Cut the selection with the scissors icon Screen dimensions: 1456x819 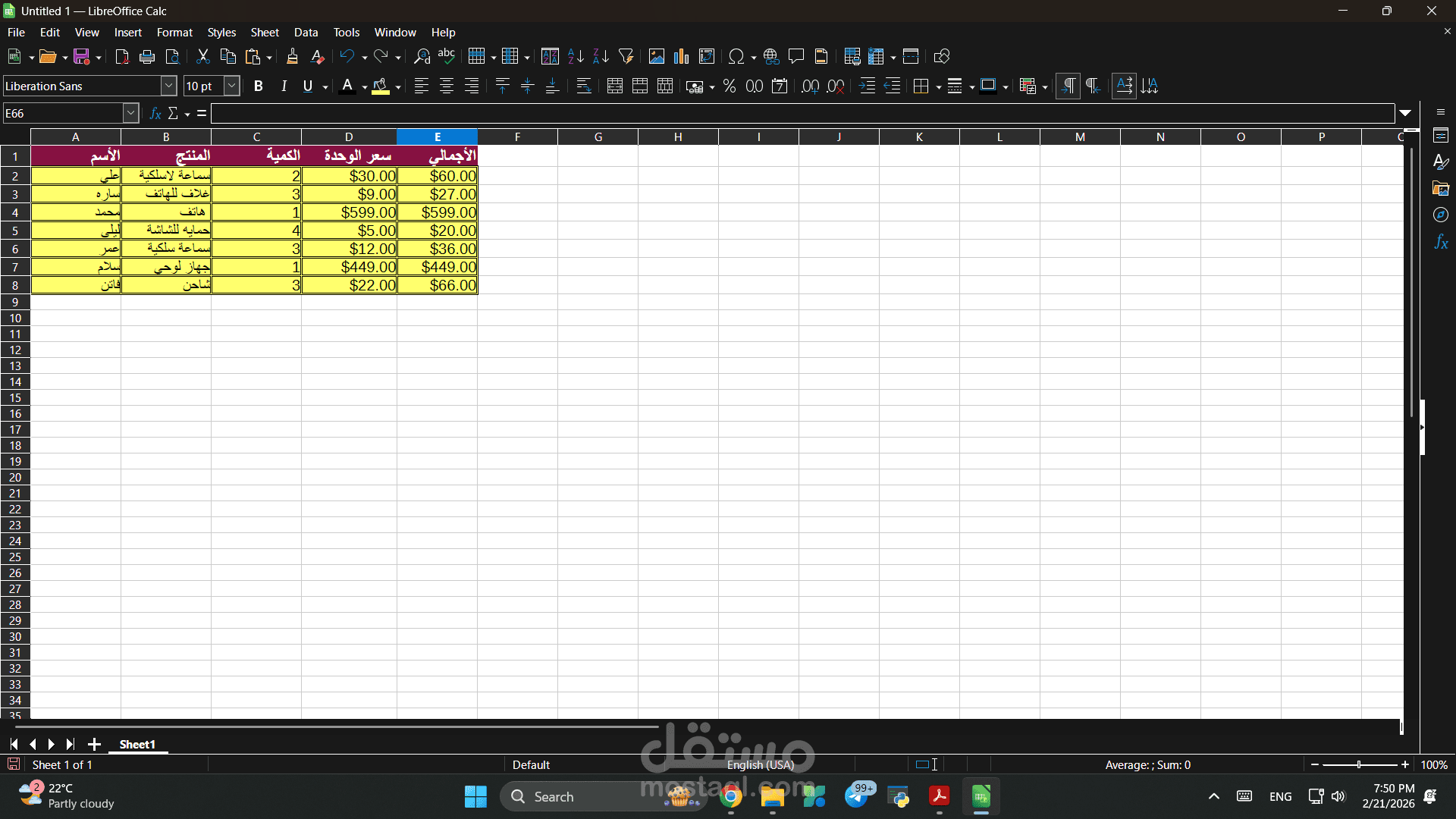coord(202,56)
